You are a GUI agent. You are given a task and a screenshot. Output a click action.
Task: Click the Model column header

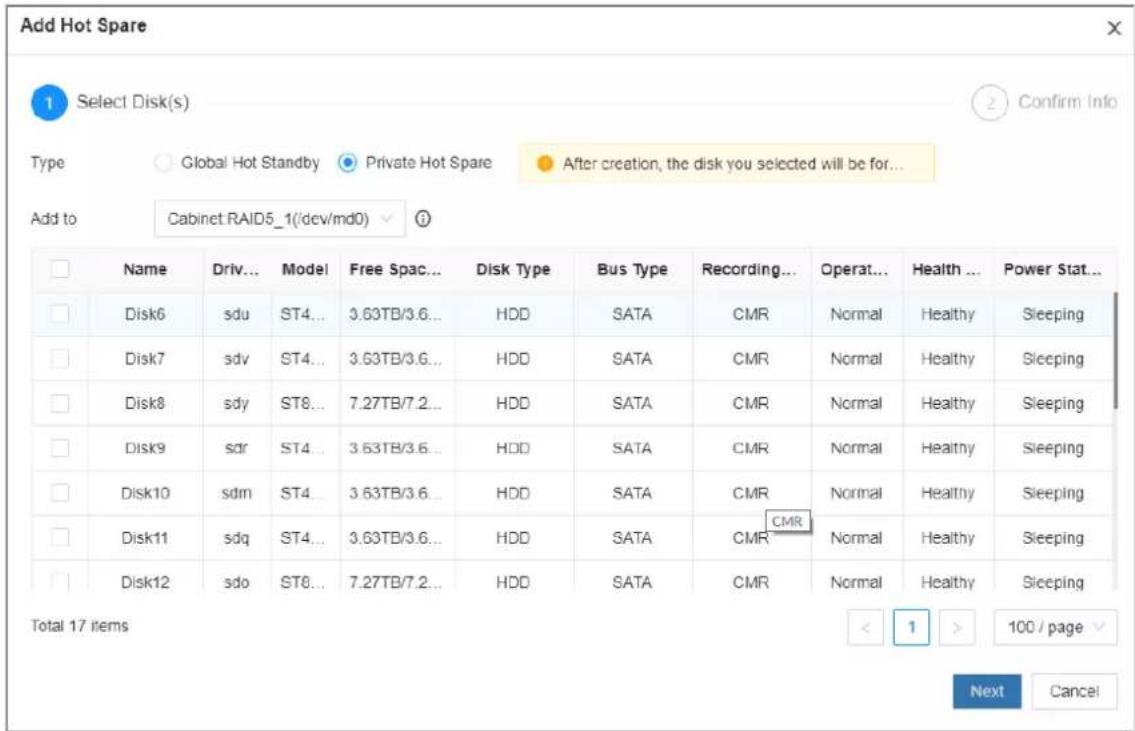tap(305, 269)
